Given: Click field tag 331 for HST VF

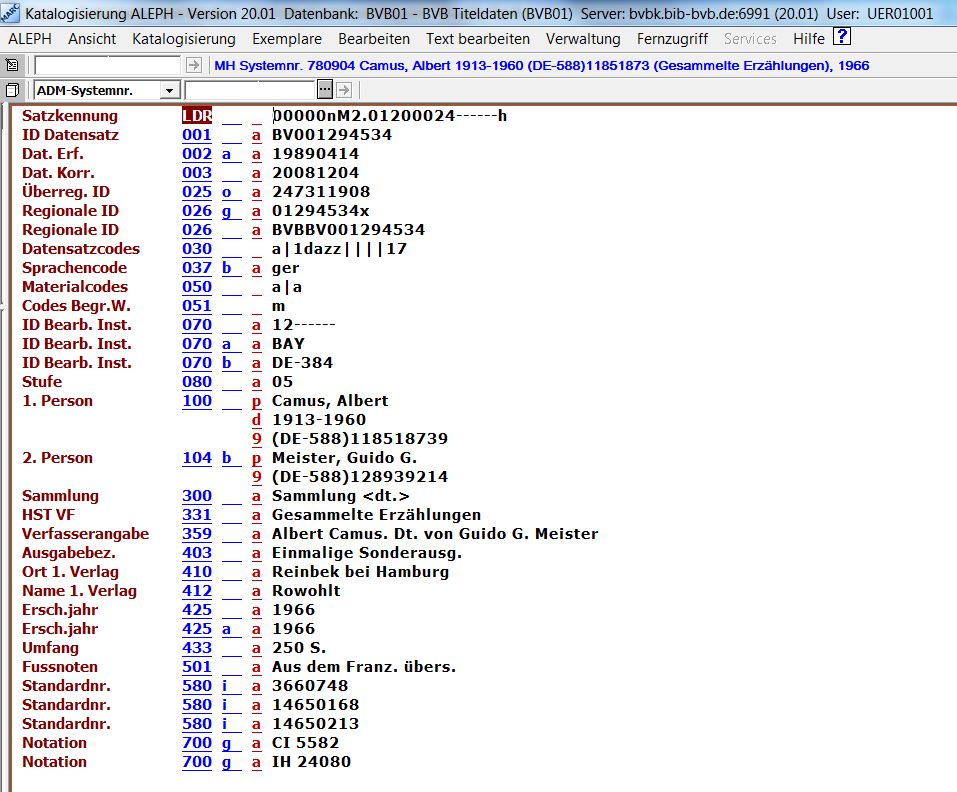Looking at the screenshot, I should click(197, 515).
